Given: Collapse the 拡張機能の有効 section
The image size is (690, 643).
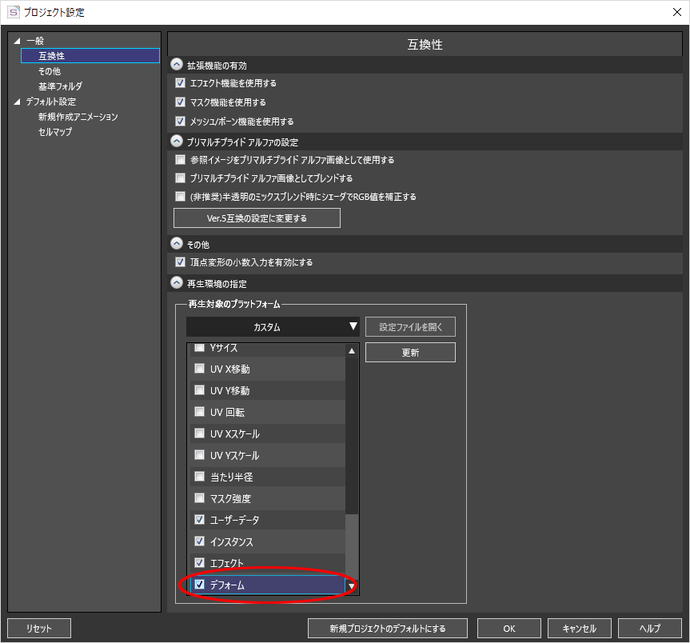Looking at the screenshot, I should point(176,65).
